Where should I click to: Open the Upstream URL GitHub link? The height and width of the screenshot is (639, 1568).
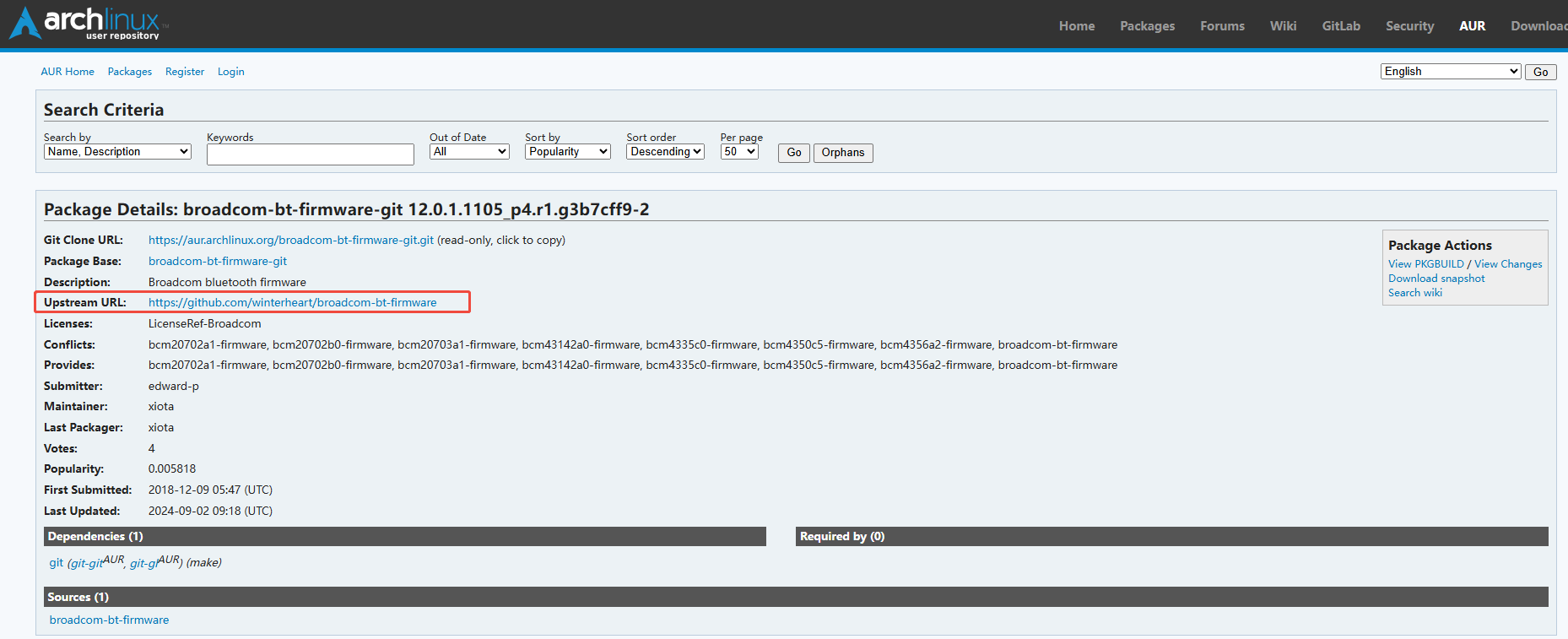(293, 303)
